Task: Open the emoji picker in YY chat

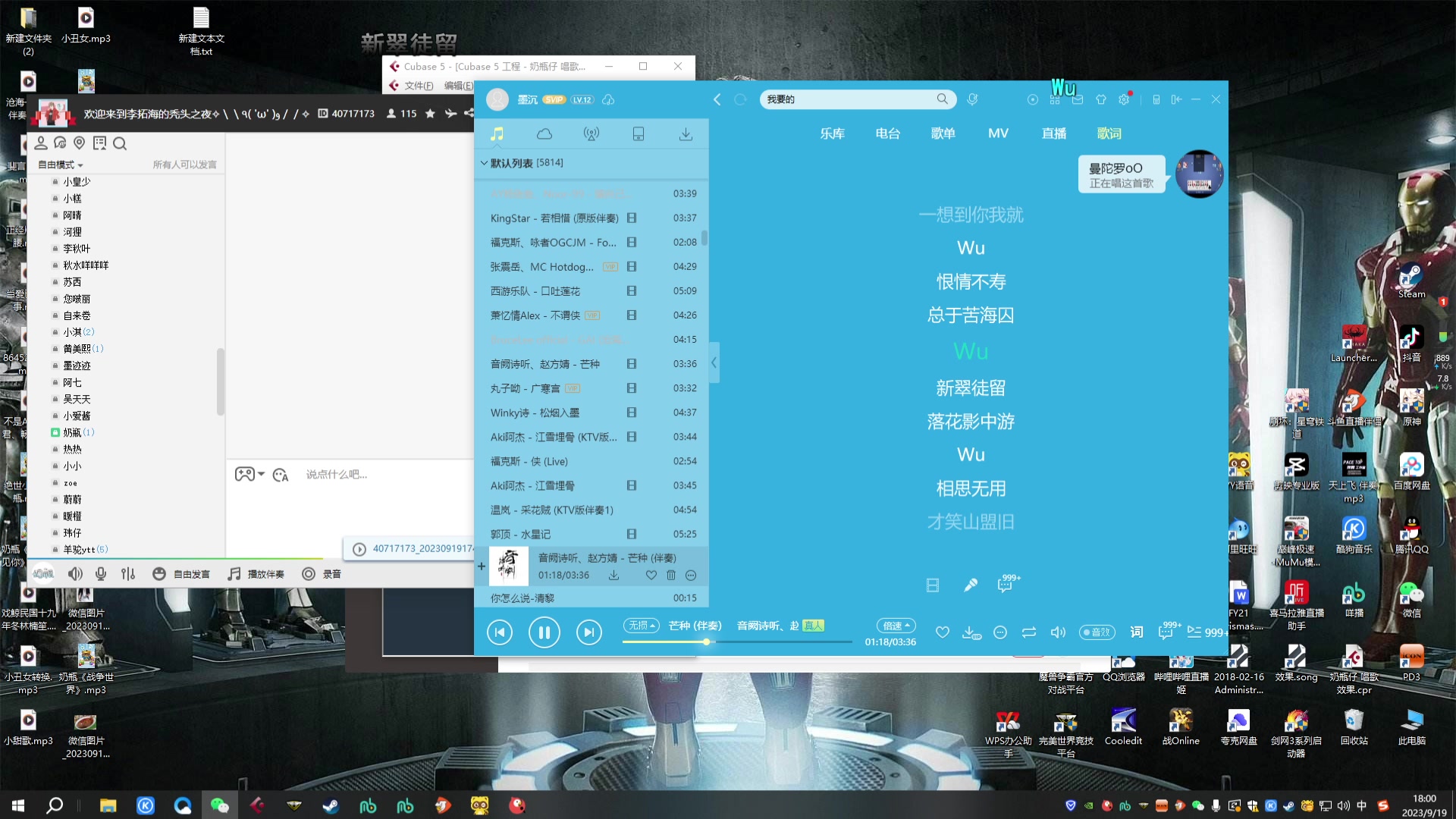Action: 281,475
